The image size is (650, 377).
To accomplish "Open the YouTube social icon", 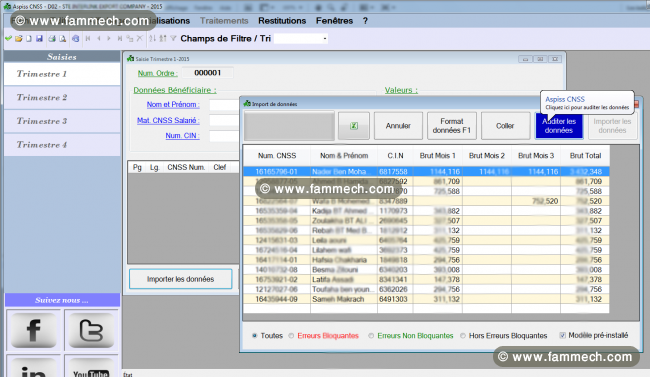I will pyautogui.click(x=91, y=368).
